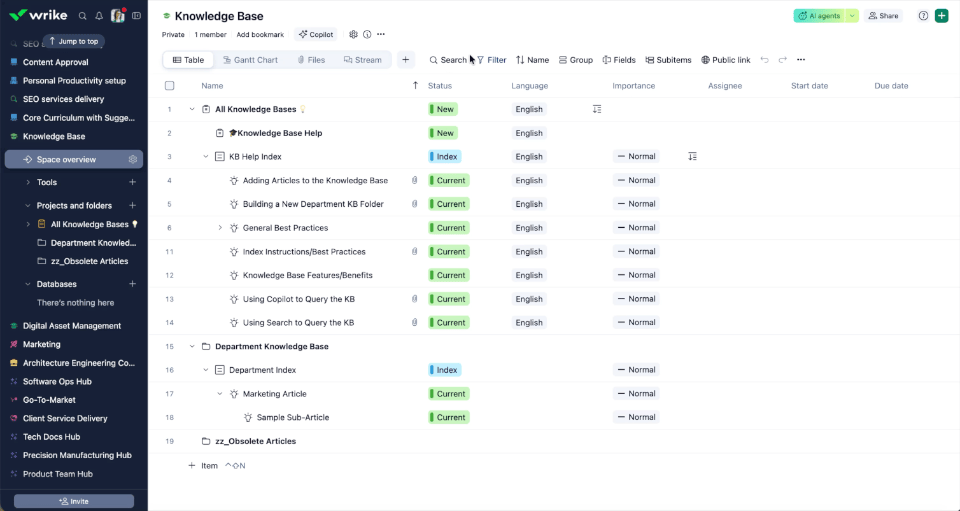Image resolution: width=960 pixels, height=511 pixels.
Task: Open the Filter option
Action: pos(492,60)
